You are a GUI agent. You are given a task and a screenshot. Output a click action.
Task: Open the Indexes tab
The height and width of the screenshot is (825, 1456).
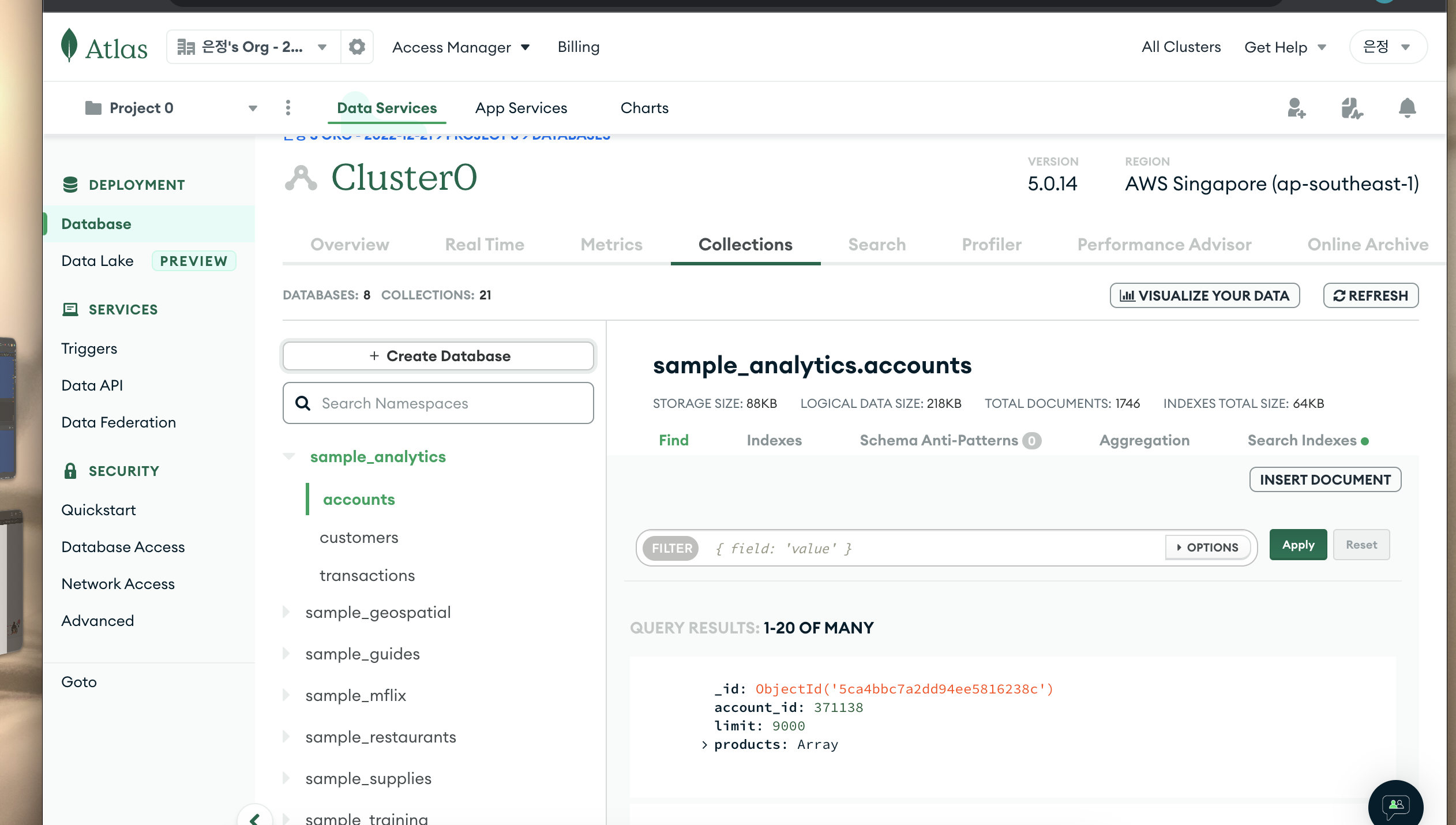[774, 440]
